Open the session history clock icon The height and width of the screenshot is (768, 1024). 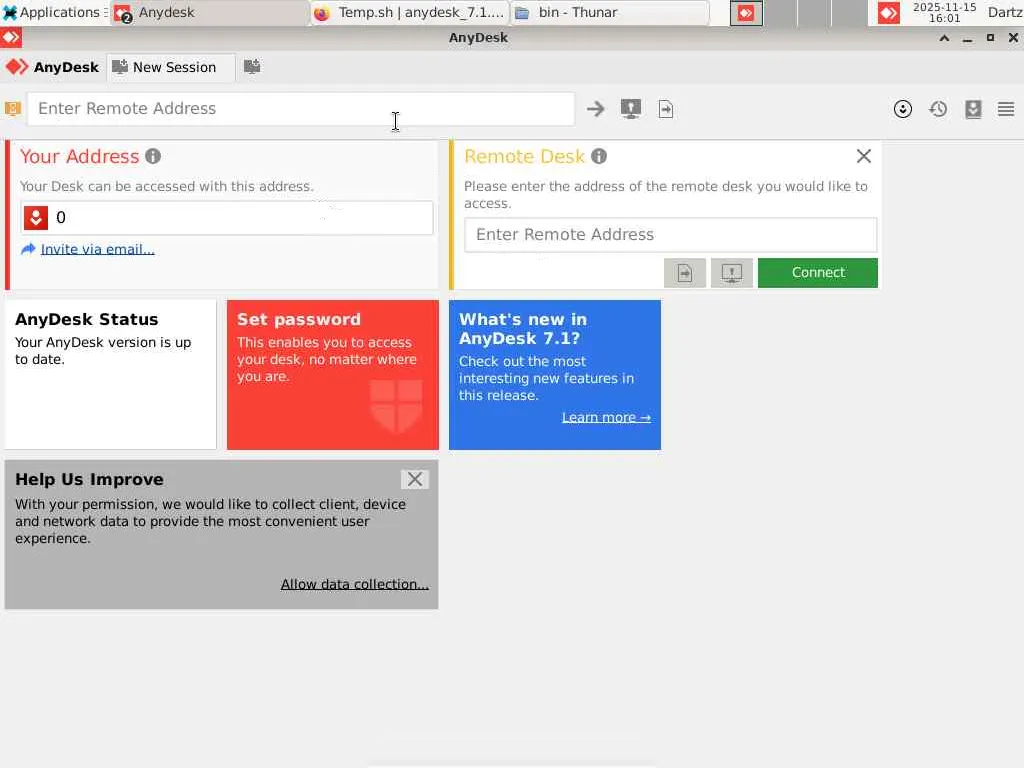pyautogui.click(x=938, y=109)
